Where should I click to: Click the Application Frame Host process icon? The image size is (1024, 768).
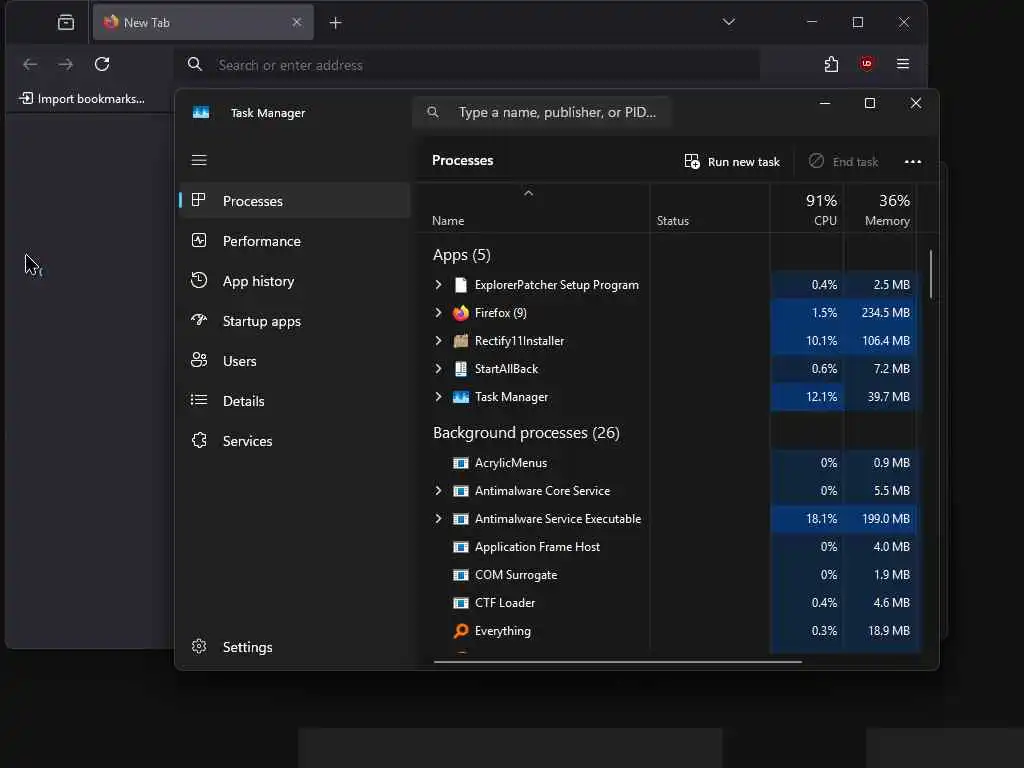point(460,547)
